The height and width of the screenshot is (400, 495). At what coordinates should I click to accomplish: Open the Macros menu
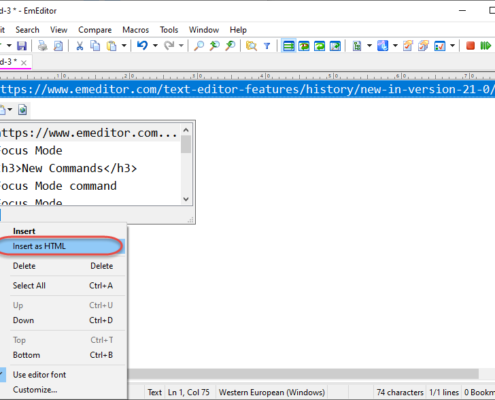coord(136,30)
